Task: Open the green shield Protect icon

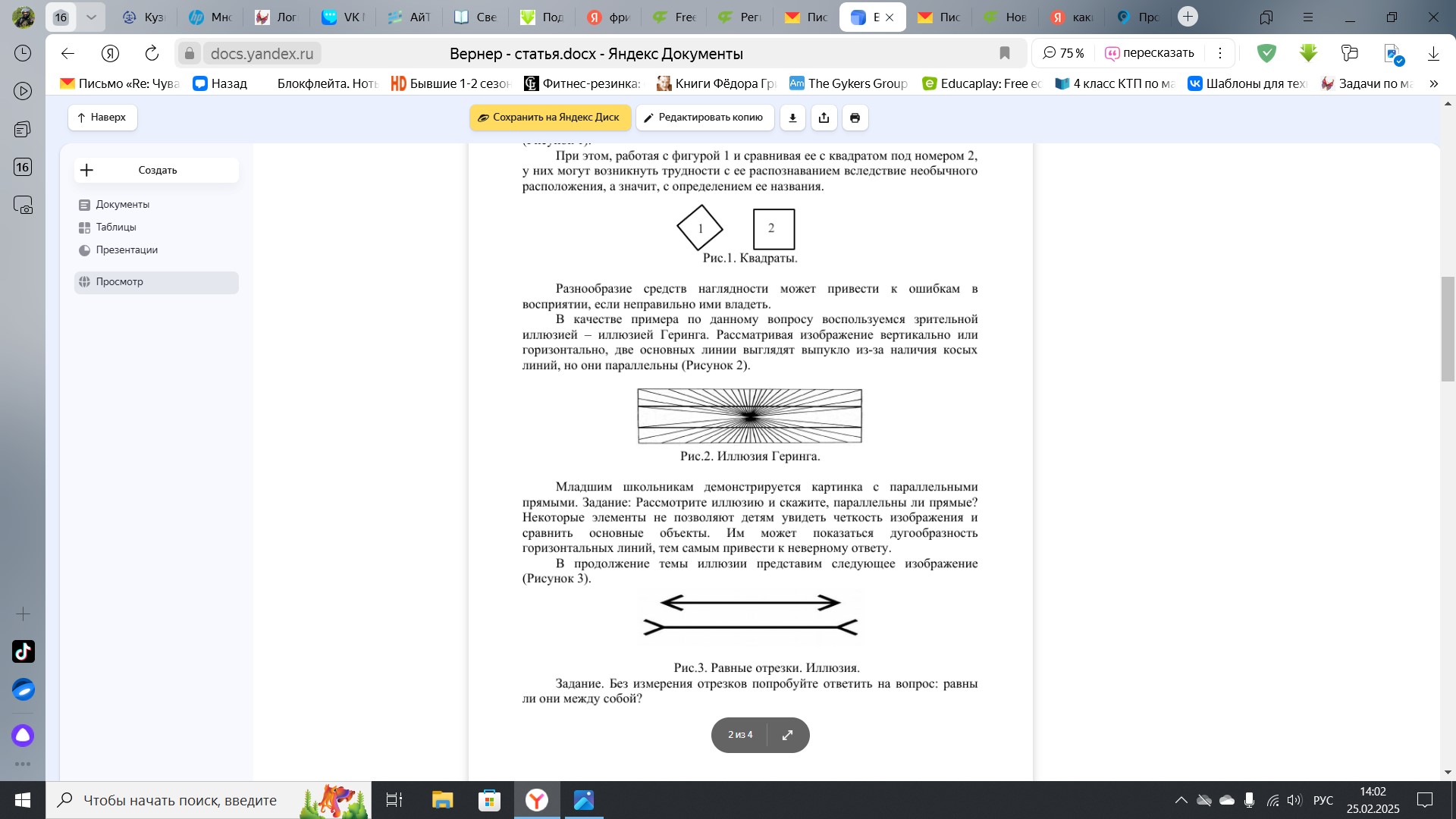Action: tap(1266, 53)
